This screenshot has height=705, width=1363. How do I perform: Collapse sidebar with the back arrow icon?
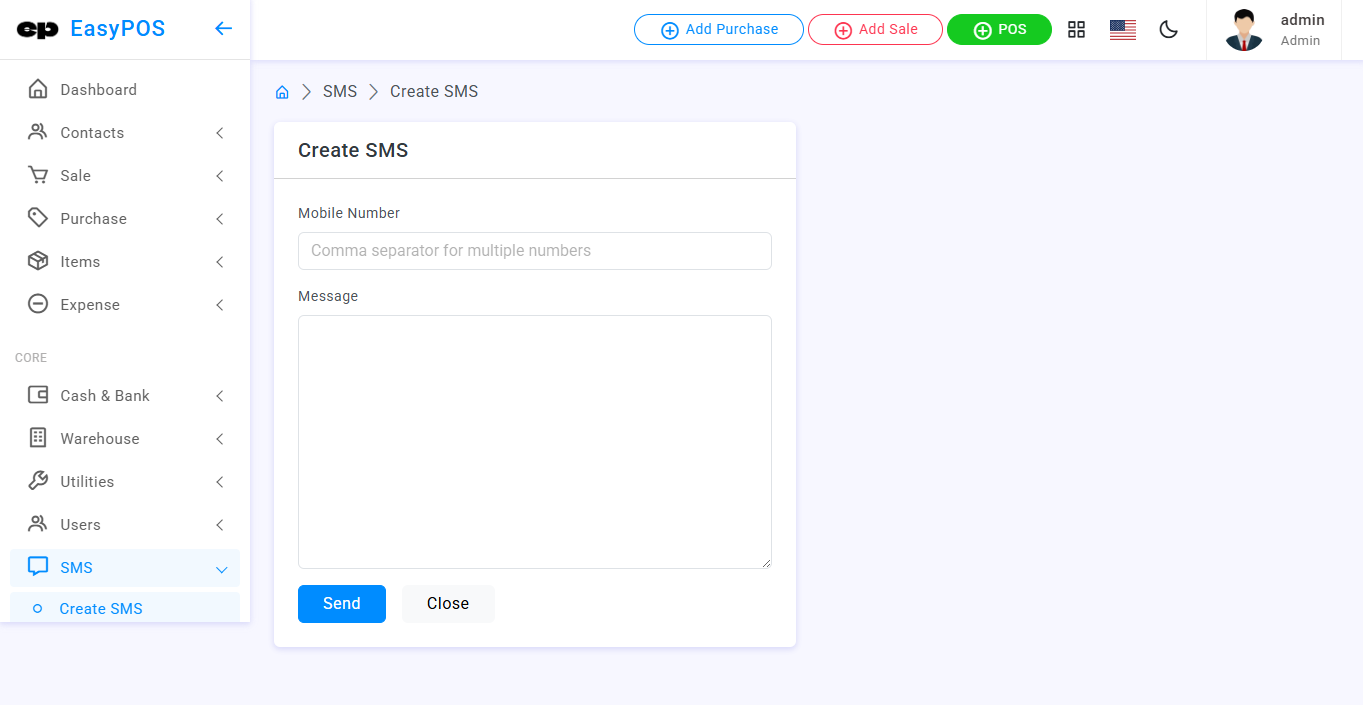tap(223, 29)
